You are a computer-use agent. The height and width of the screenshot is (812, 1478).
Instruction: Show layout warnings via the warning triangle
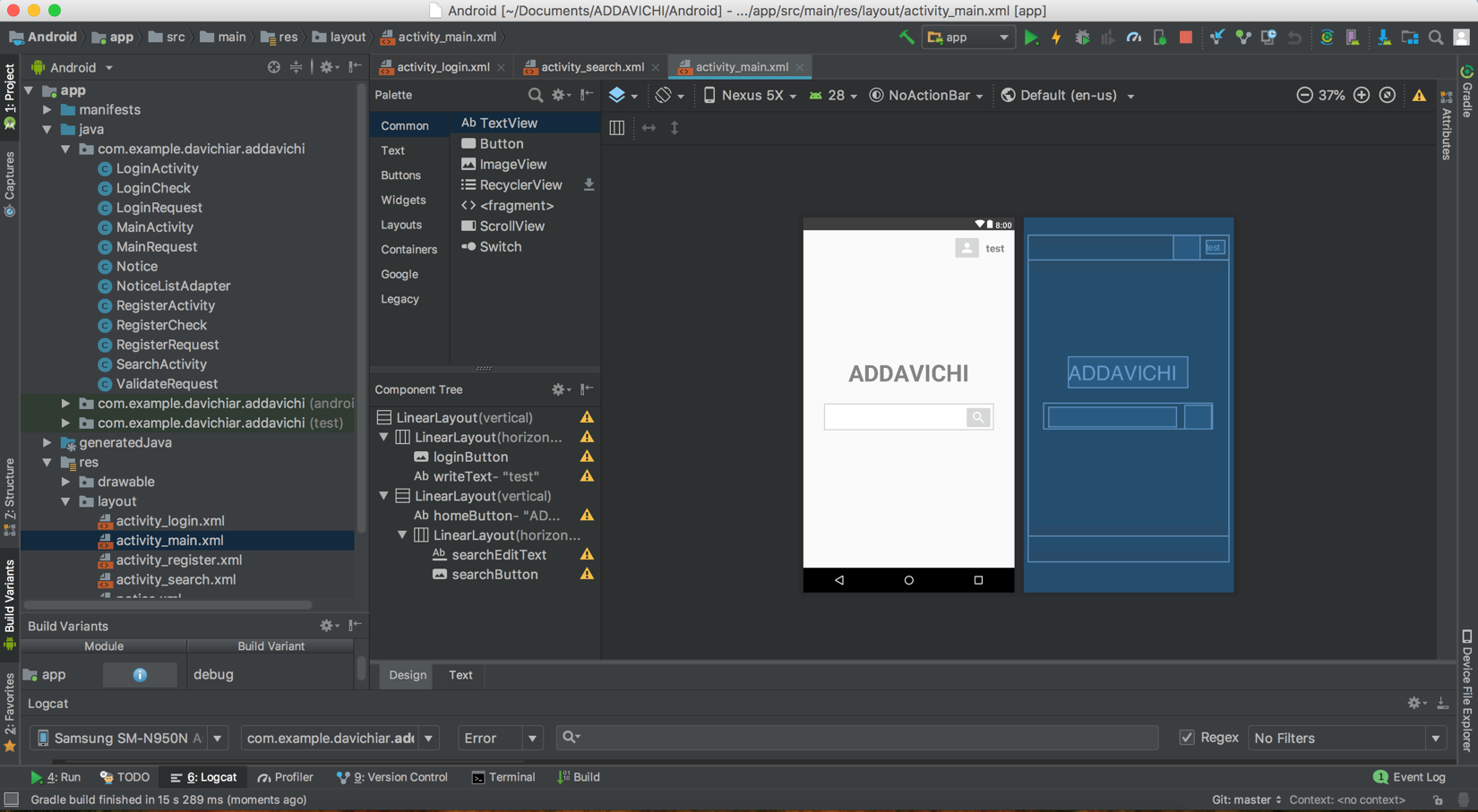(1420, 94)
